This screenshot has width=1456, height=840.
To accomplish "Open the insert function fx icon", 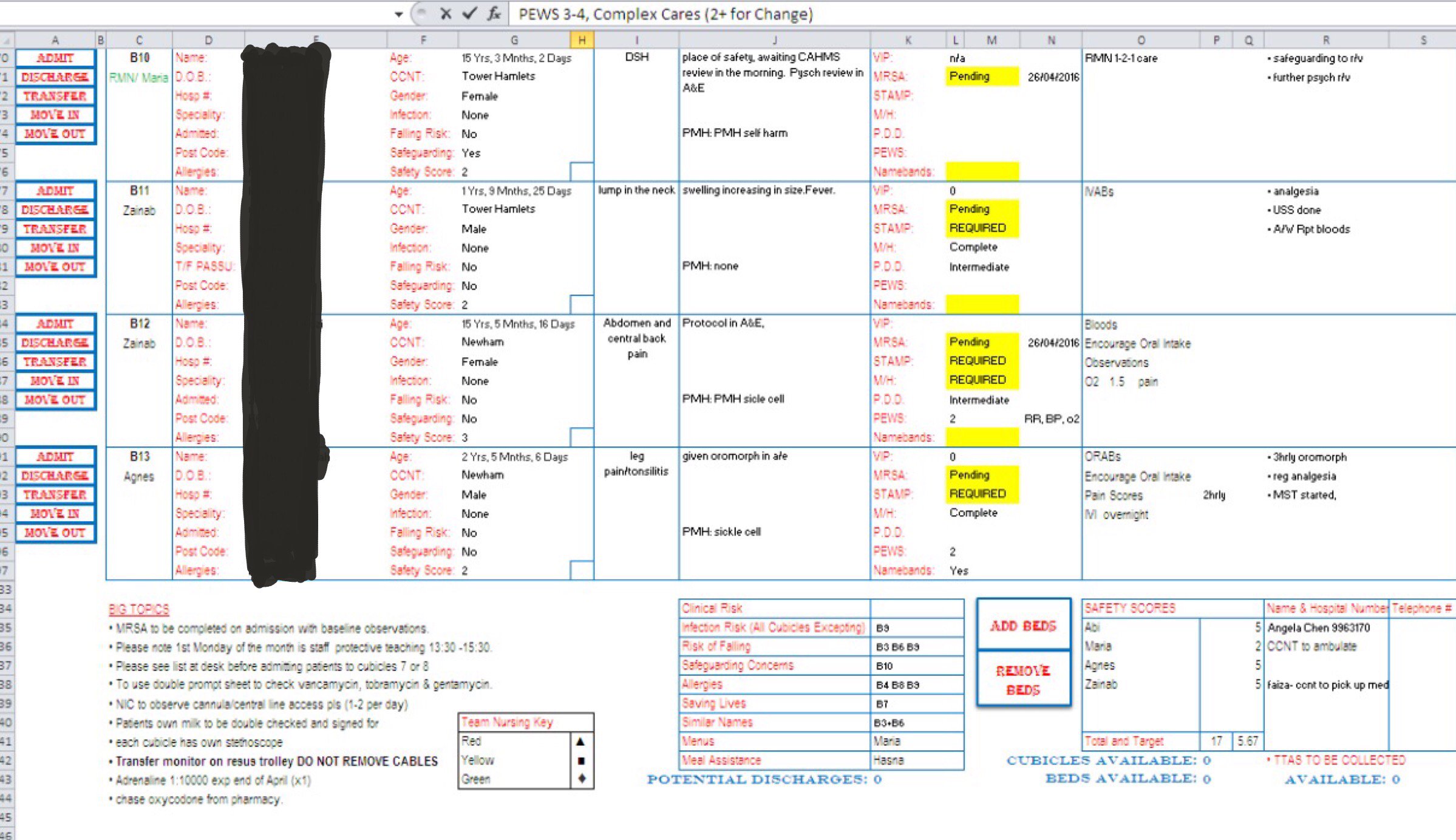I will 494,13.
